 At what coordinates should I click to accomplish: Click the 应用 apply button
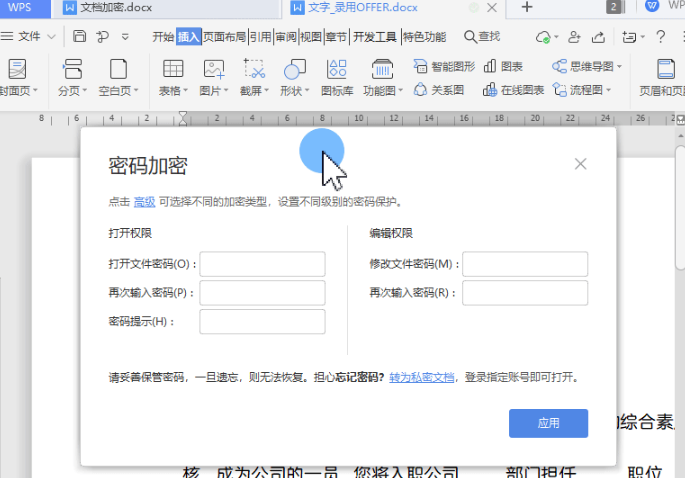pos(548,423)
